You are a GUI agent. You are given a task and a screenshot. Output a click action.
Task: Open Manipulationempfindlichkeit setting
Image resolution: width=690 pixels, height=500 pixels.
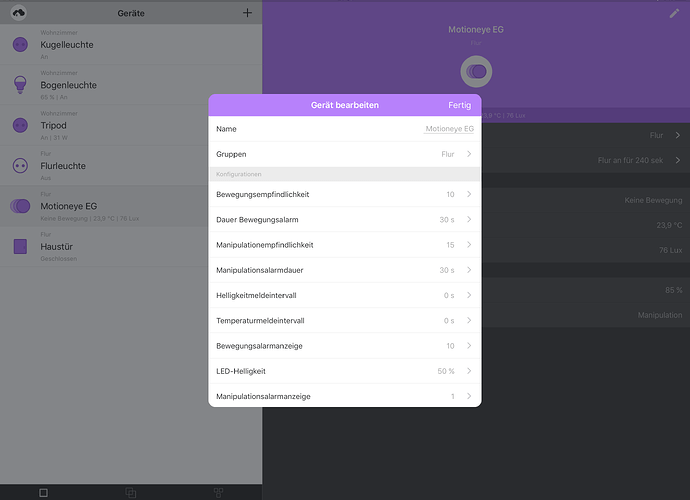(344, 245)
